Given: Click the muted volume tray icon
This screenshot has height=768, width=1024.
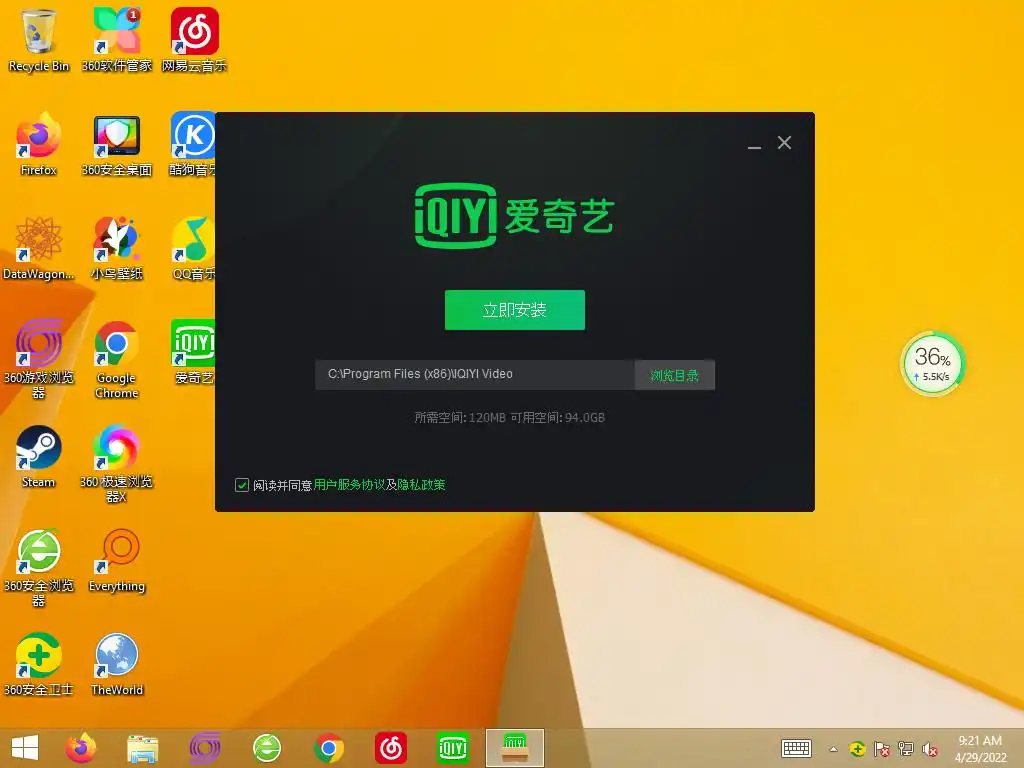Looking at the screenshot, I should [x=930, y=749].
